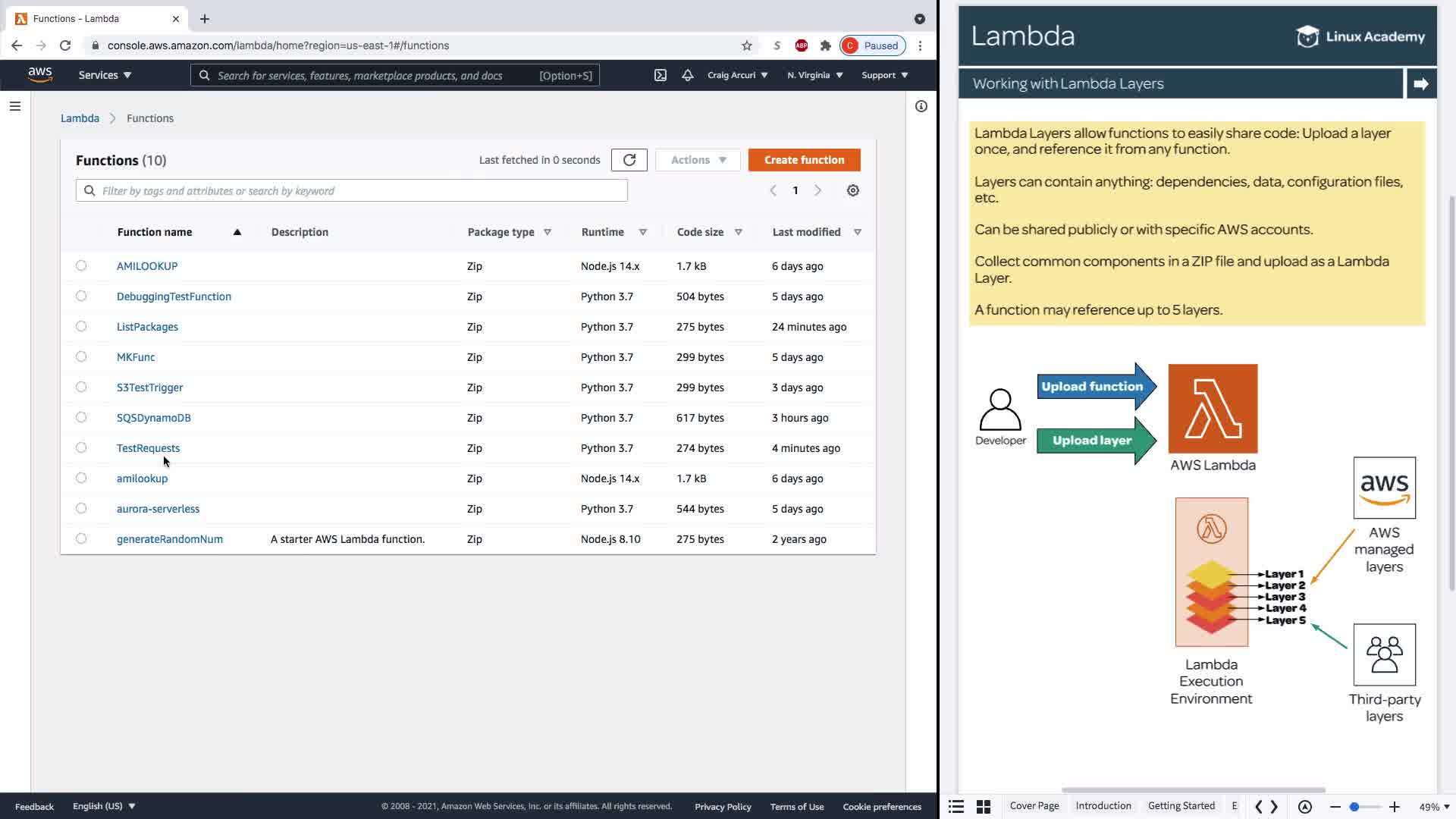Refresh the Lambda functions list
This screenshot has width=1456, height=819.
coord(629,160)
